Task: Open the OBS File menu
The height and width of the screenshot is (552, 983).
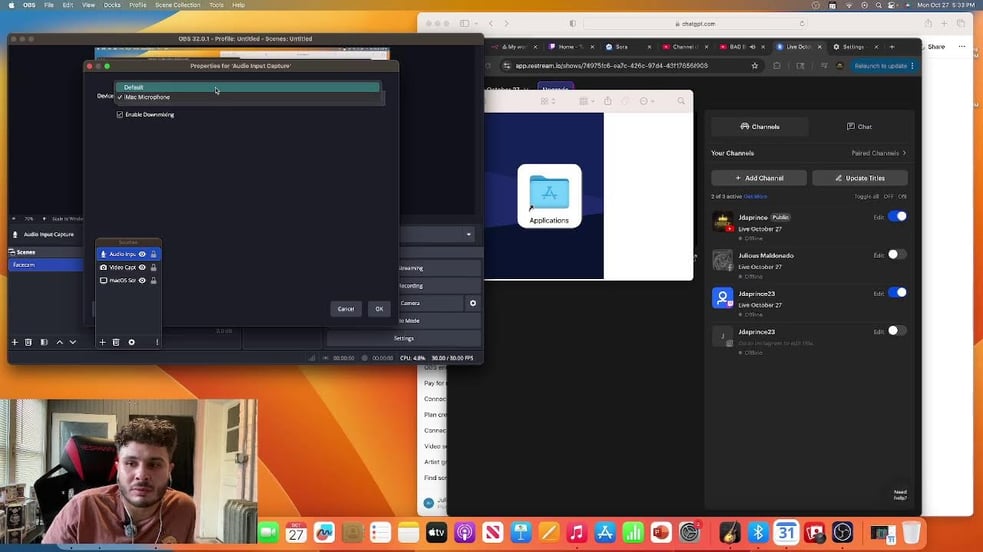Action: (49, 5)
